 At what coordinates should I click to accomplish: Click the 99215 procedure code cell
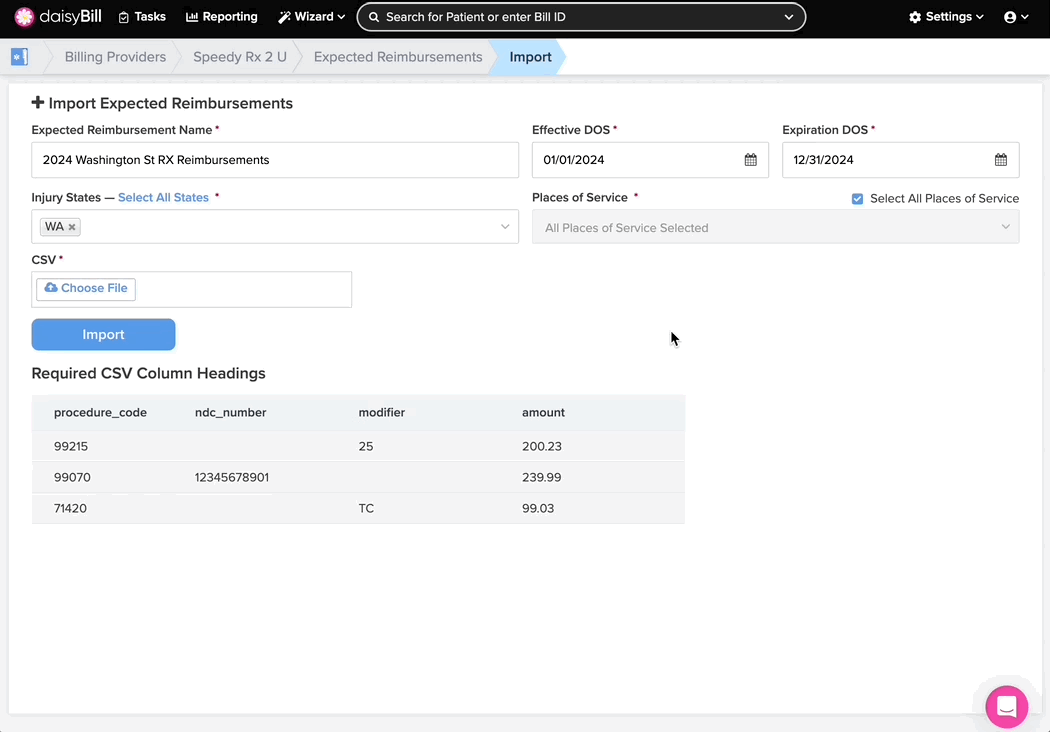click(71, 446)
